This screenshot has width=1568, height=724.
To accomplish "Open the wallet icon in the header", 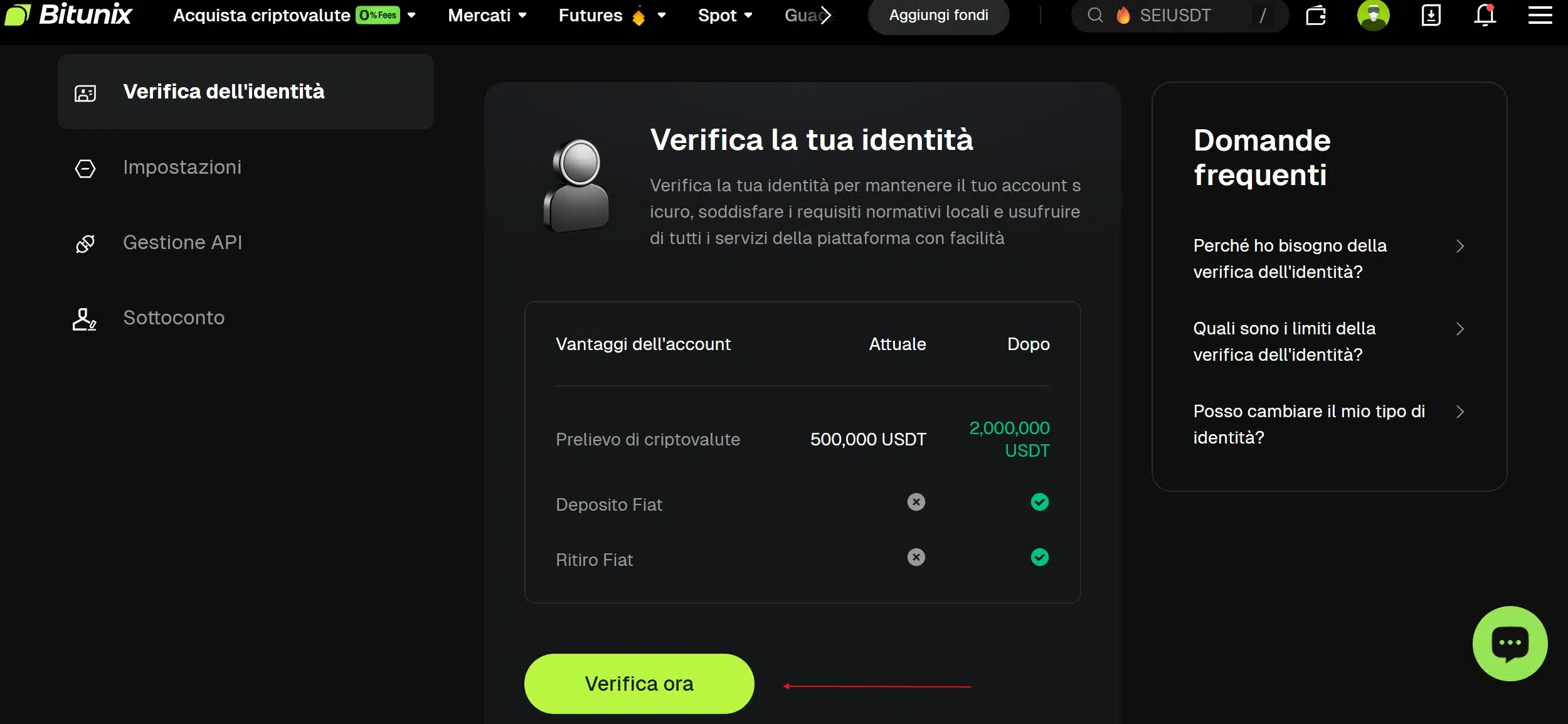I will coord(1315,16).
